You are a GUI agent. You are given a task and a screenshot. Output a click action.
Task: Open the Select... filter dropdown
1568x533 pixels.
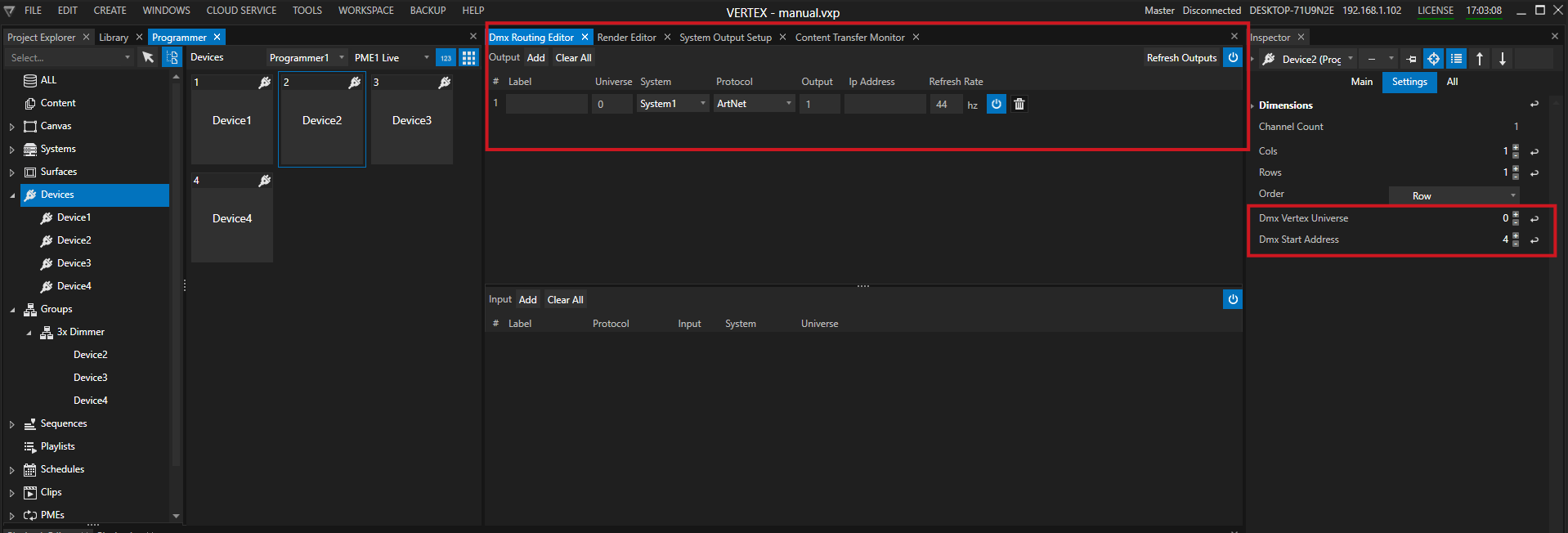point(69,58)
